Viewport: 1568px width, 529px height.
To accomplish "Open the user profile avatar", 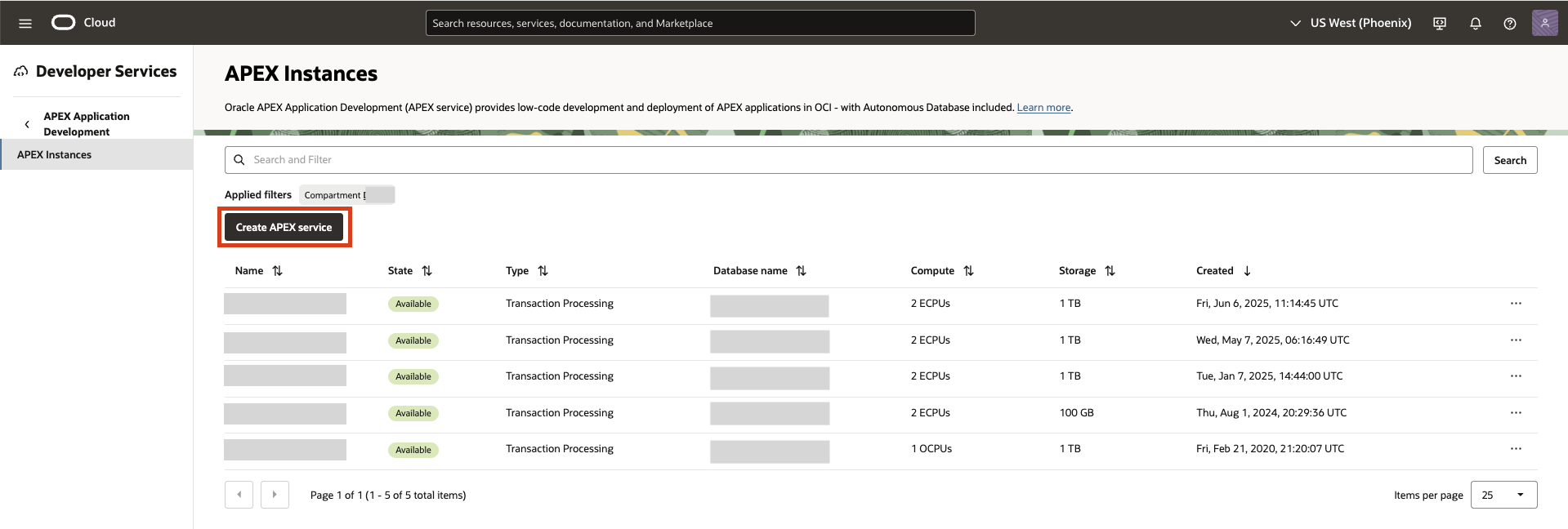I will click(x=1543, y=23).
